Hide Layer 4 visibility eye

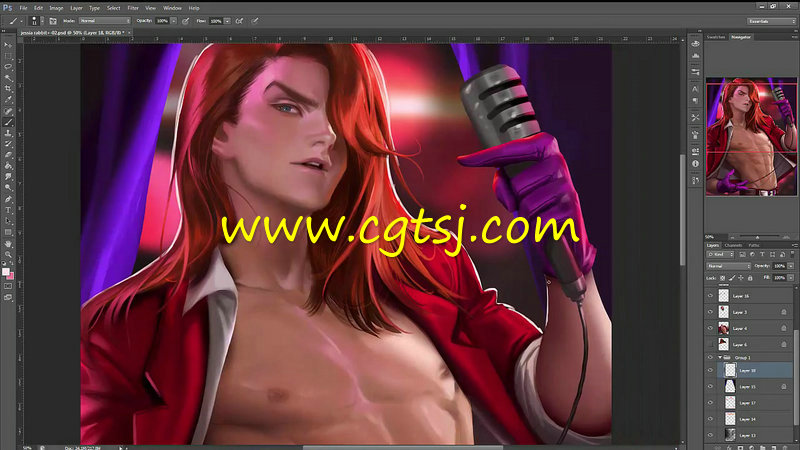click(710, 328)
